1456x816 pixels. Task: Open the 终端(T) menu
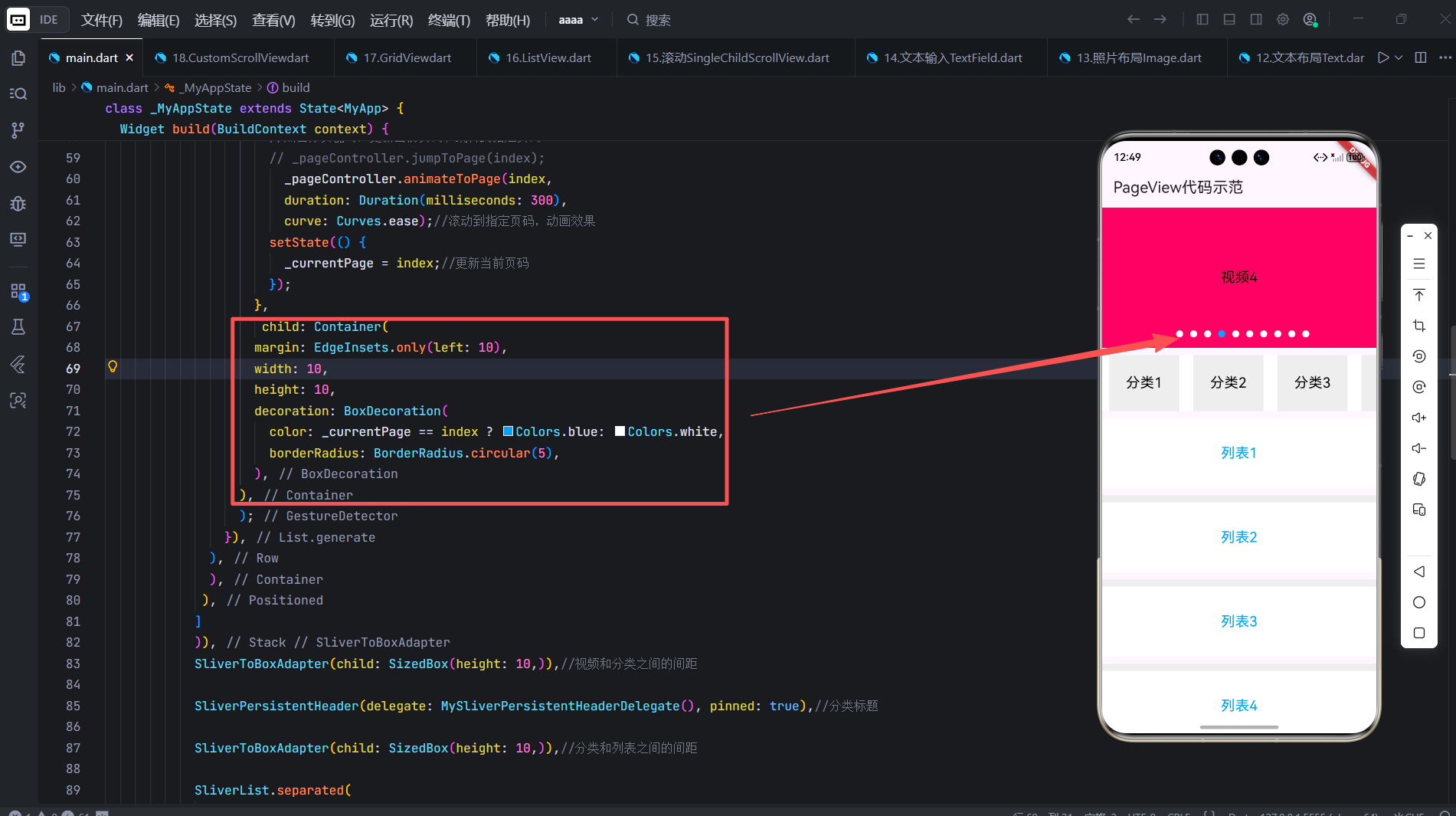[449, 20]
